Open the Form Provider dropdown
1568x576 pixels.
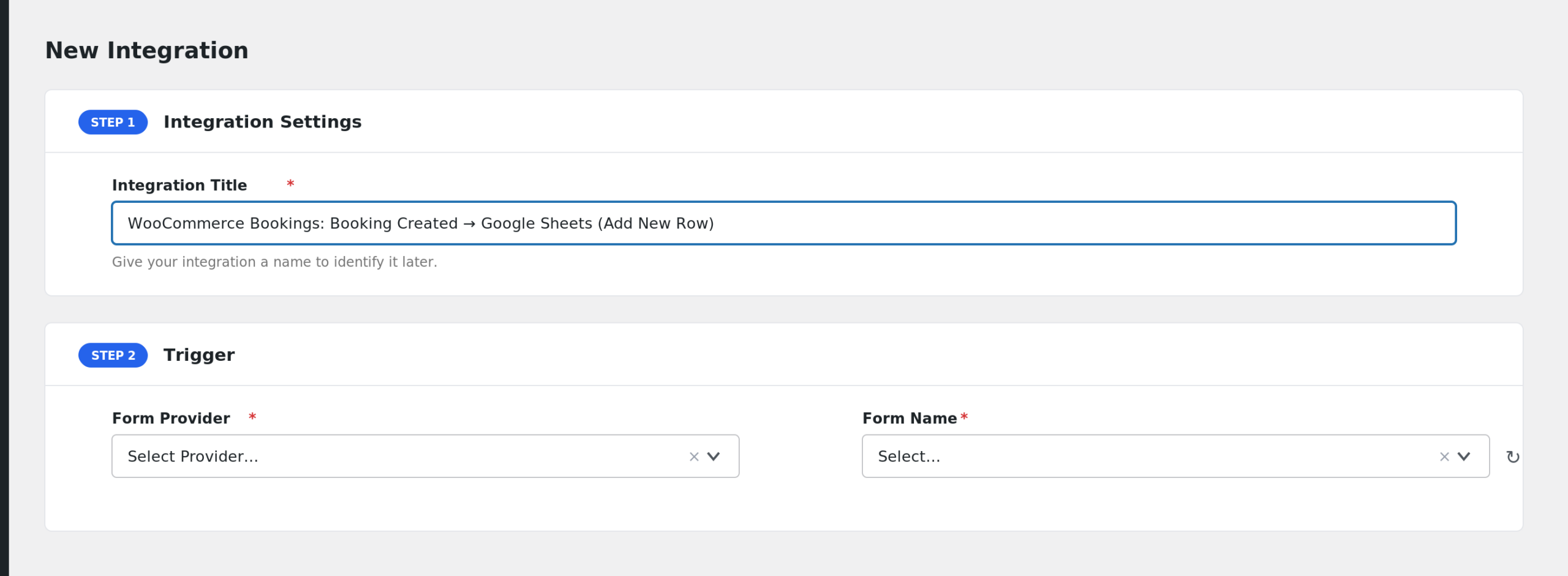coord(425,457)
